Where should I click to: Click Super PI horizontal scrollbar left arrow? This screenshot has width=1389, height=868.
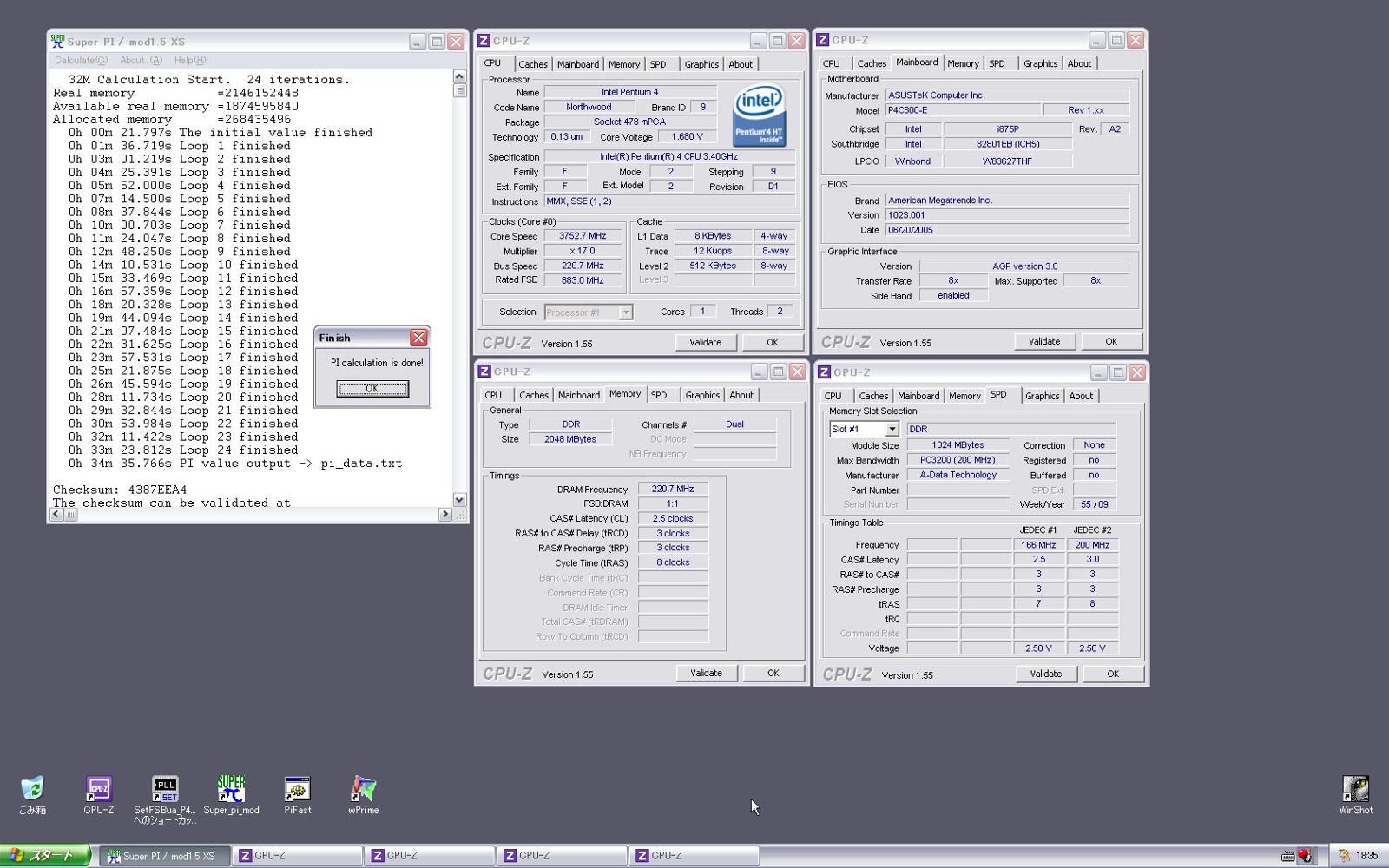pyautogui.click(x=56, y=515)
